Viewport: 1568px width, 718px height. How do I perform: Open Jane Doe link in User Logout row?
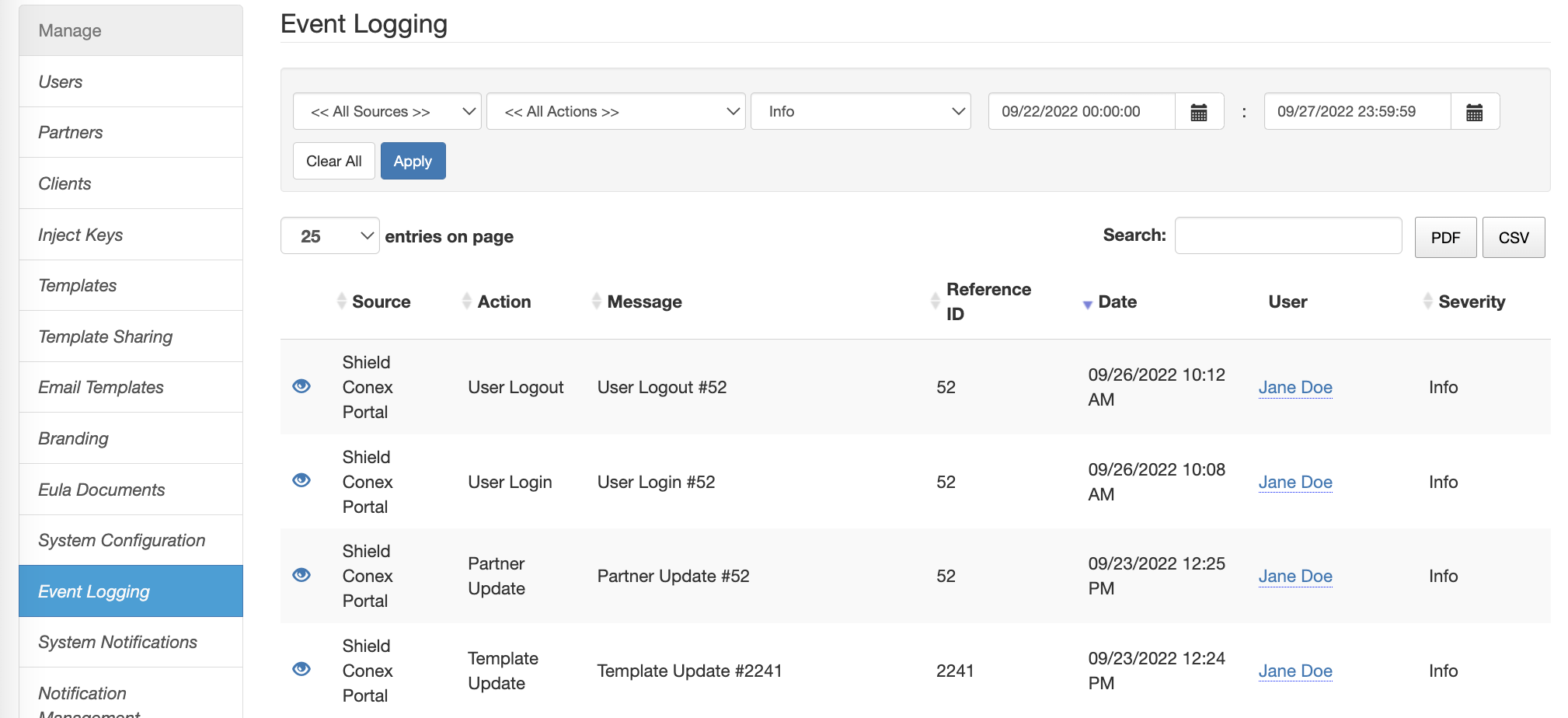point(1295,387)
